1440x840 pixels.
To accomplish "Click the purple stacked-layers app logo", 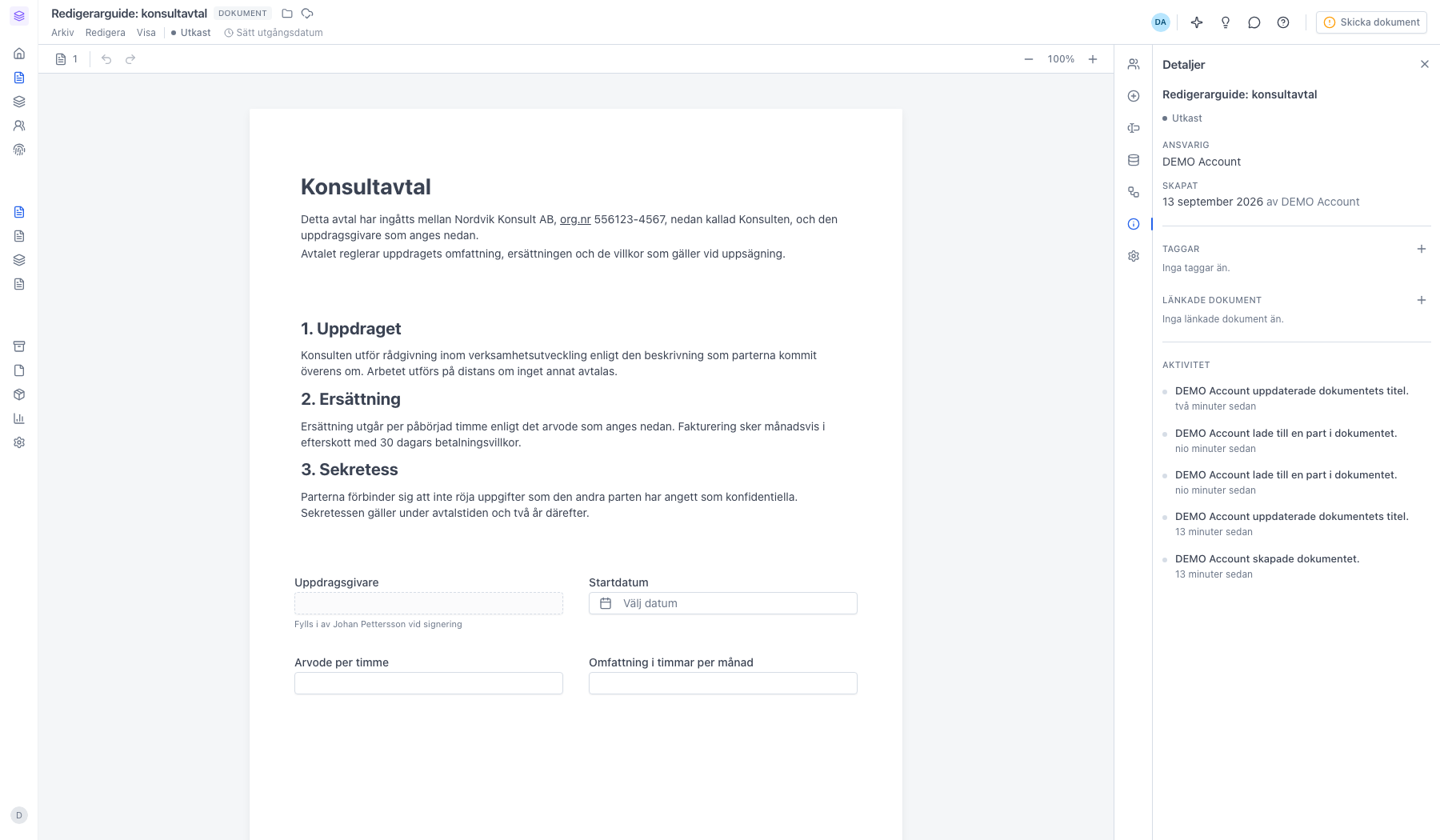I will 19,16.
